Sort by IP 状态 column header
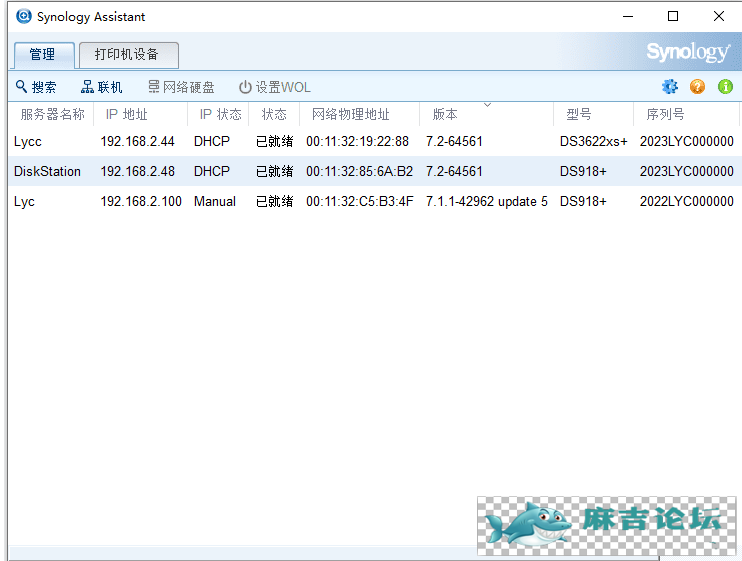This screenshot has width=742, height=561. click(218, 114)
